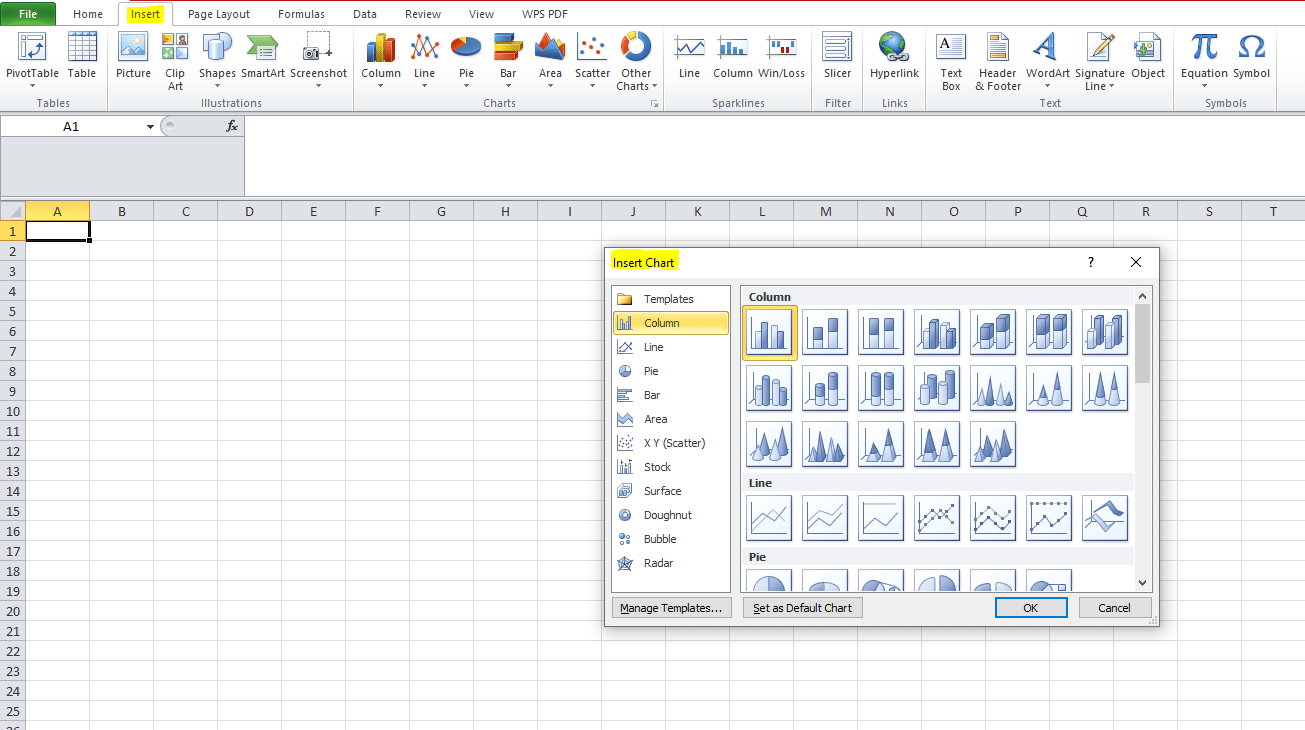Click the fx Insert Function icon
This screenshot has width=1305, height=730.
pos(232,126)
